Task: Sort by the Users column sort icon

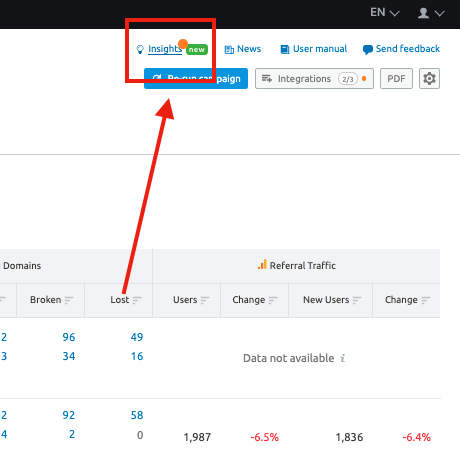Action: [x=205, y=300]
